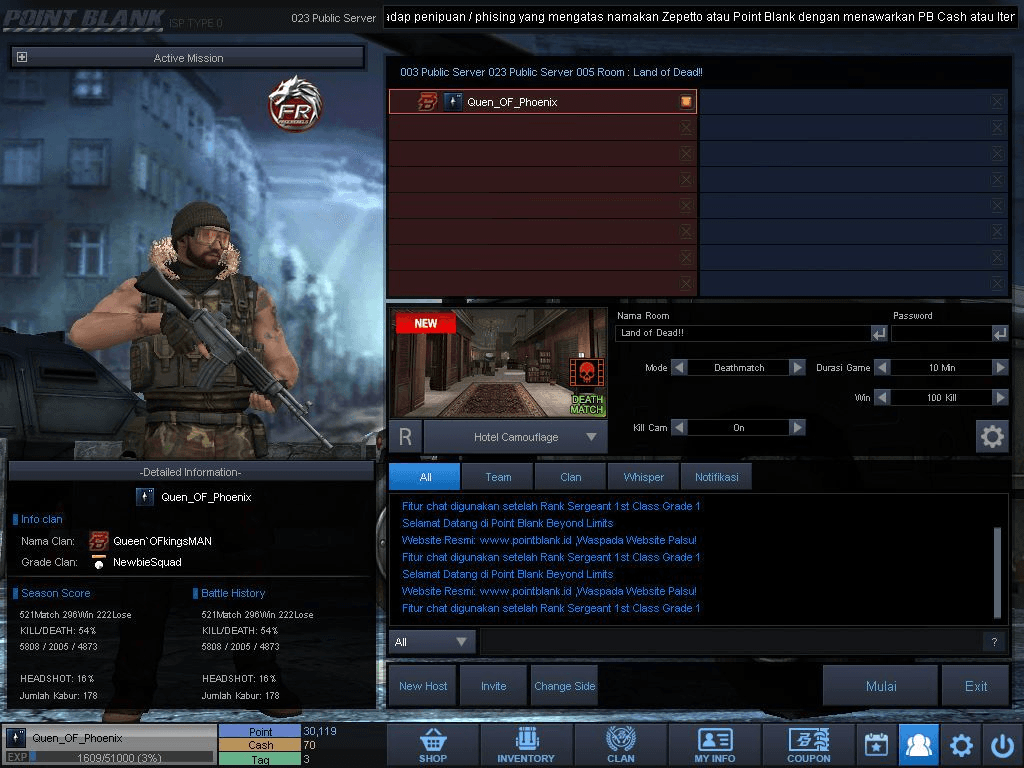The image size is (1024, 768).
Task: Expand Active Mission with plus icon
Action: tap(22, 57)
